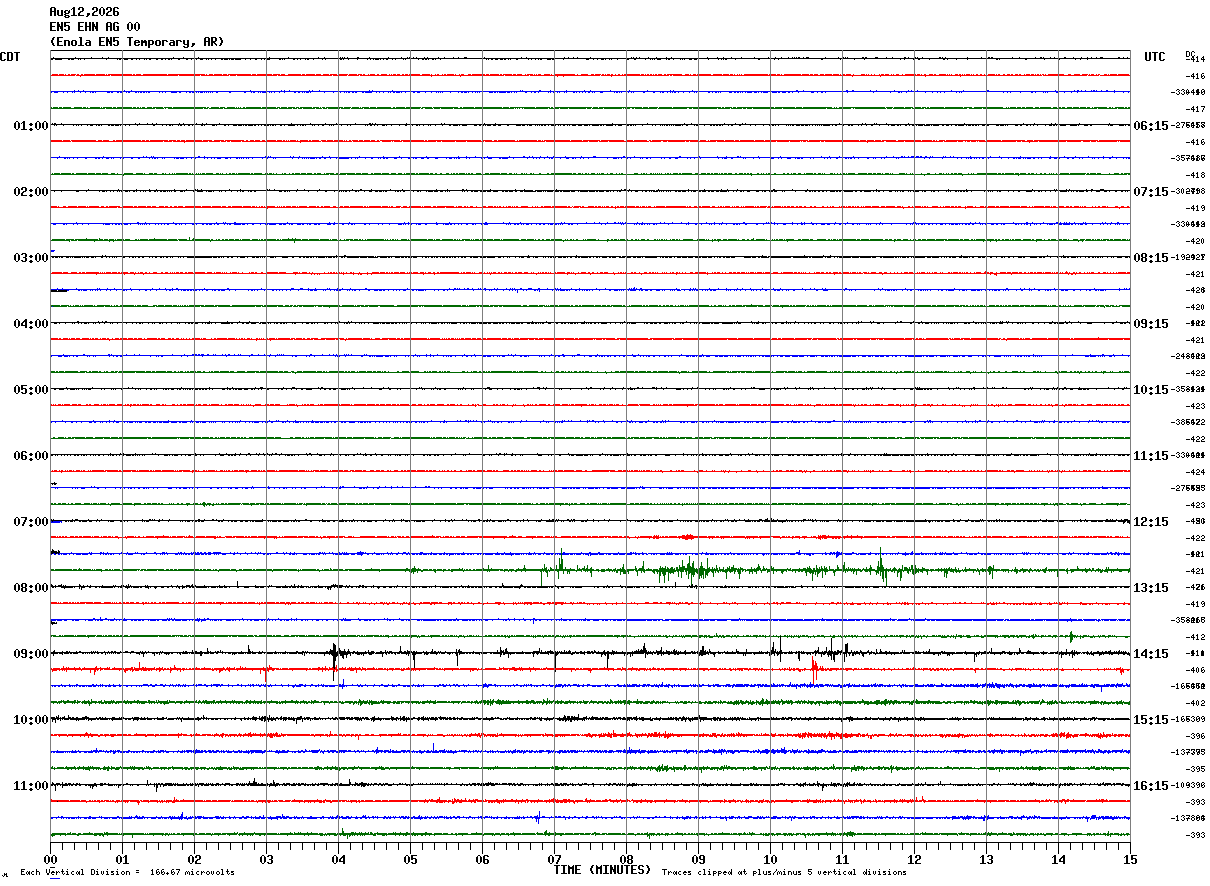Click the Aug12,2026 date header

click(x=84, y=12)
